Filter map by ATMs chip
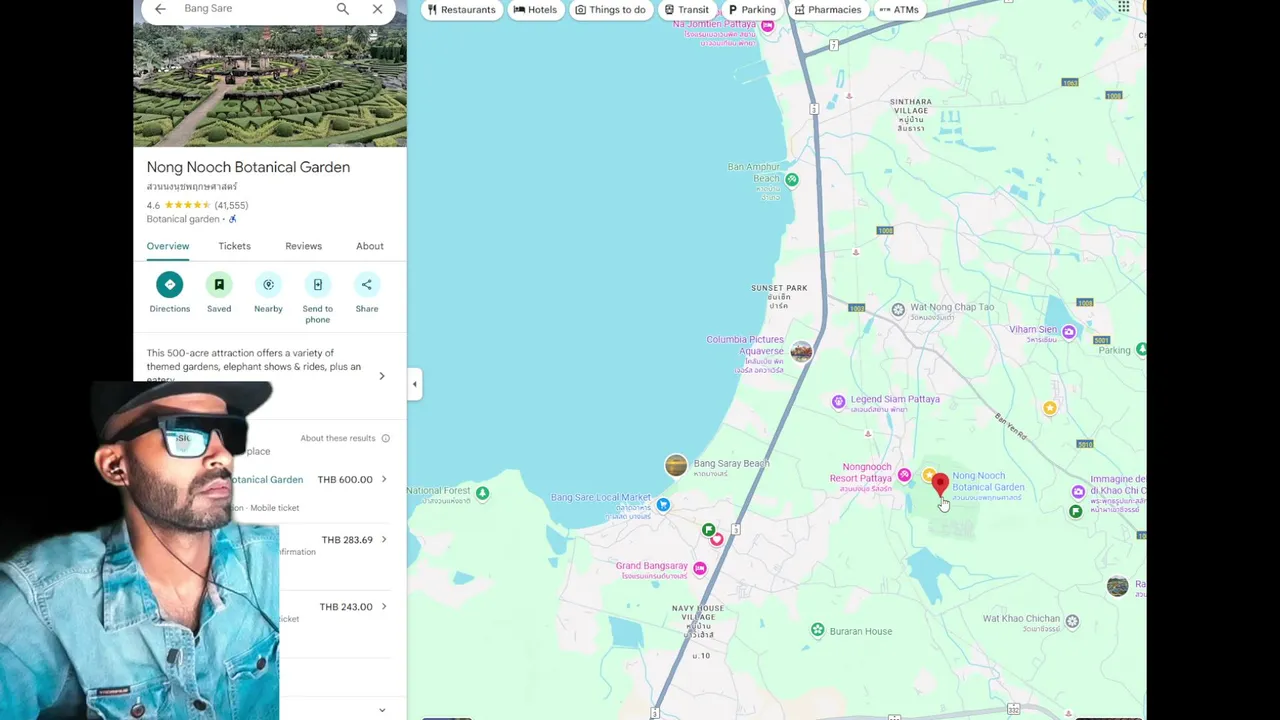 899,10
